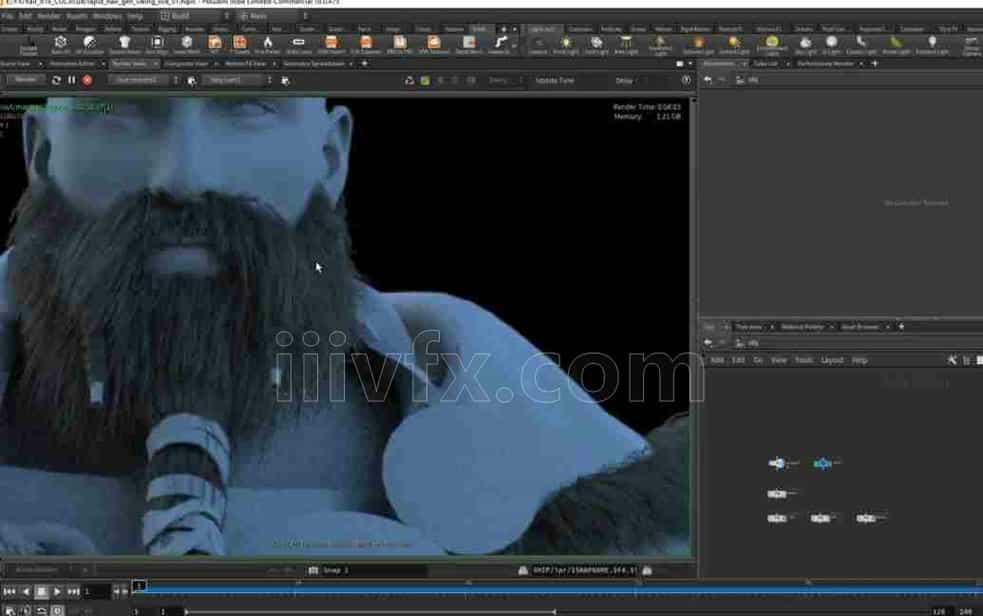Click the stop playback button
The image size is (983, 616).
click(41, 591)
